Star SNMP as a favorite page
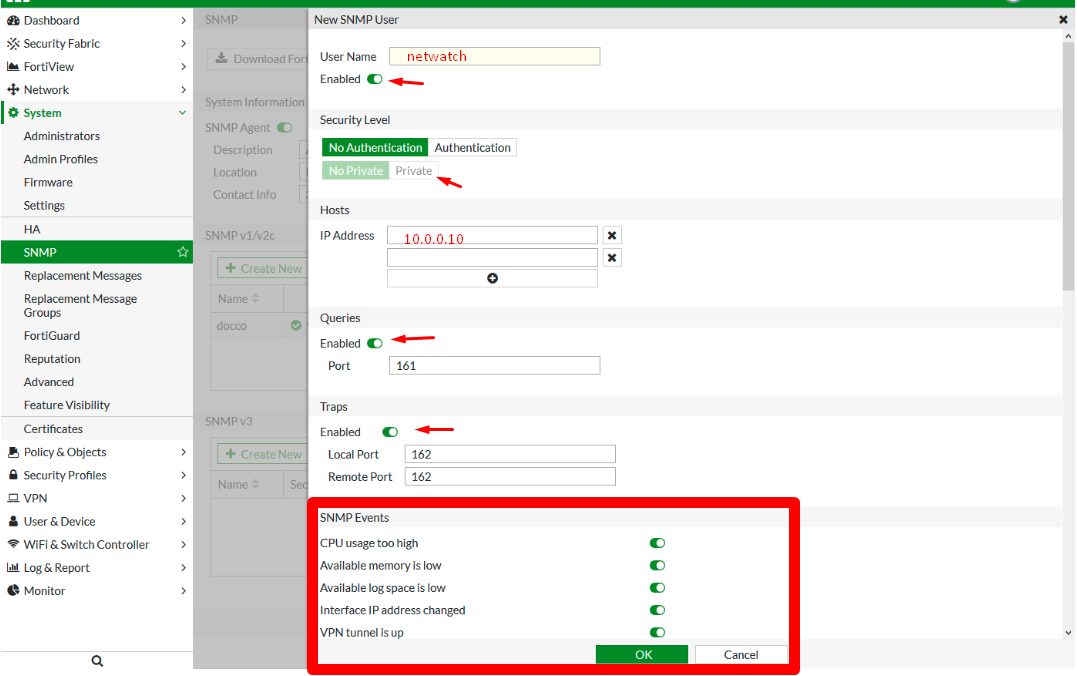This screenshot has height=676, width=1077. tap(181, 251)
